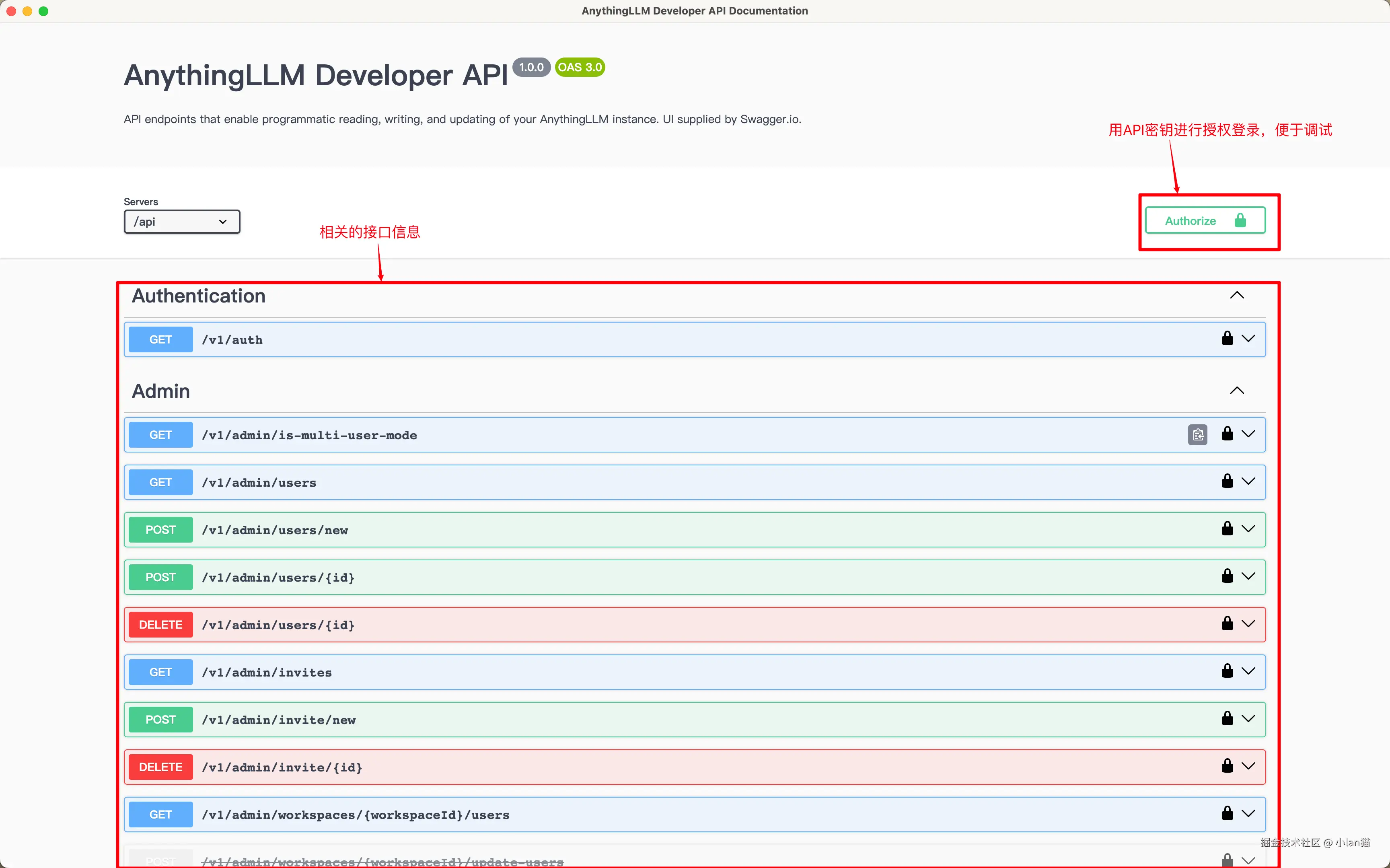Viewport: 1390px width, 868px height.
Task: Collapse the Authentication section
Action: click(1237, 296)
